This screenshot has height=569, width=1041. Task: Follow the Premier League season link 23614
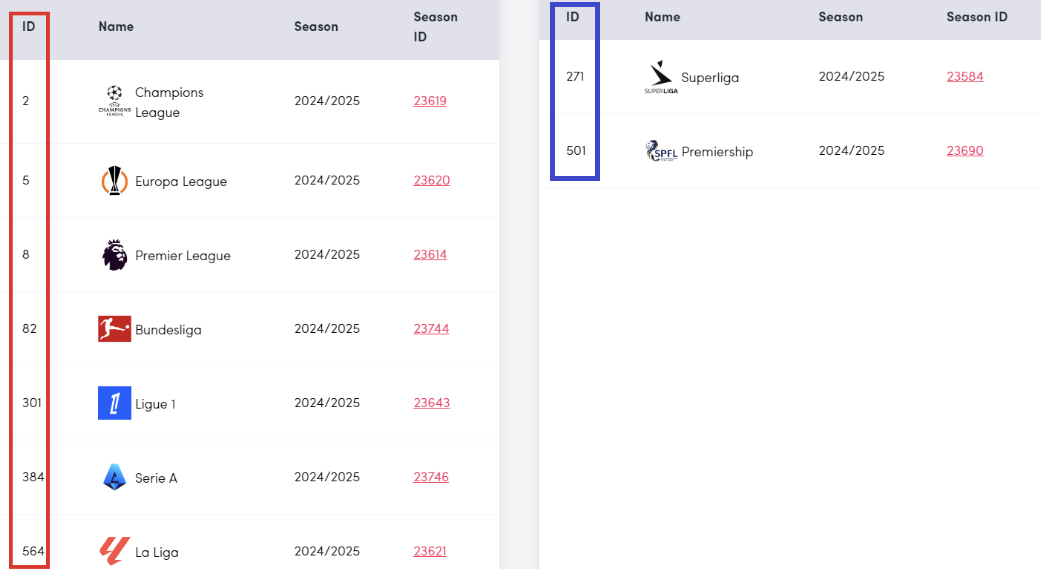point(430,255)
